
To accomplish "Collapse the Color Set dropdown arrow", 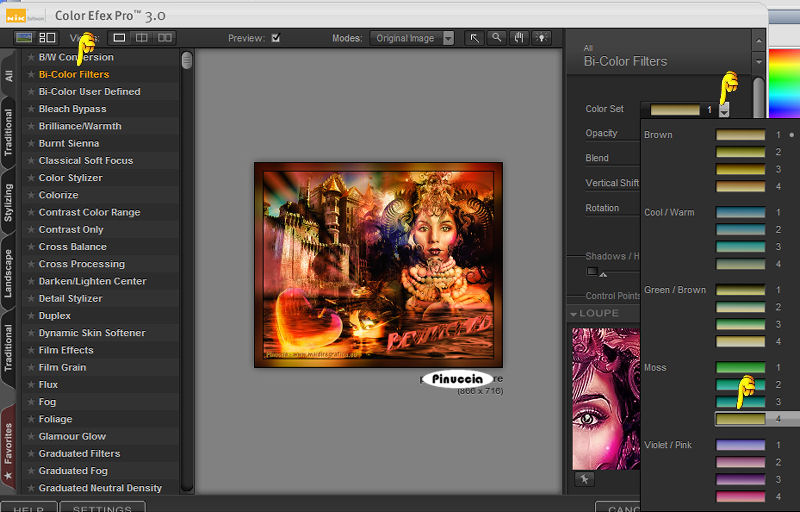I will pyautogui.click(x=724, y=110).
